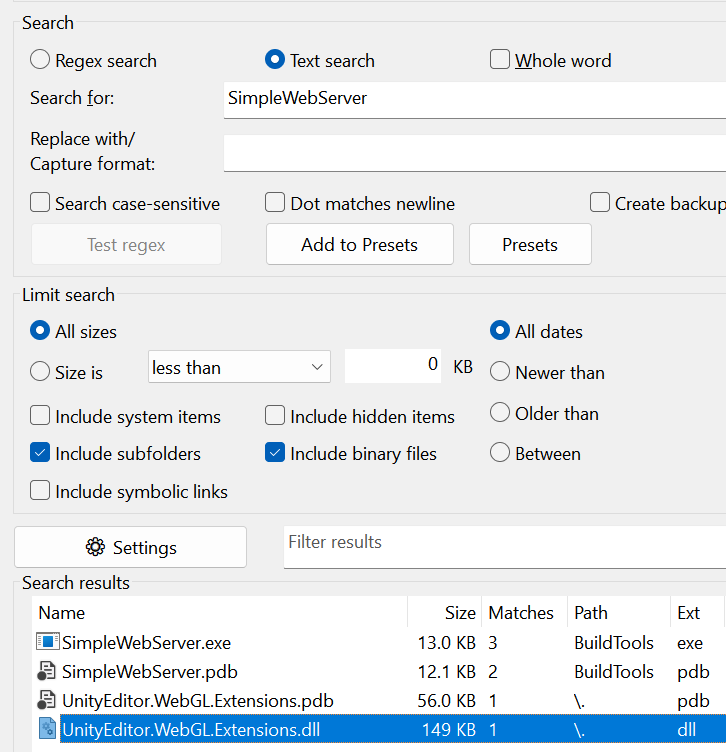Click the Test regex button

[x=126, y=245]
